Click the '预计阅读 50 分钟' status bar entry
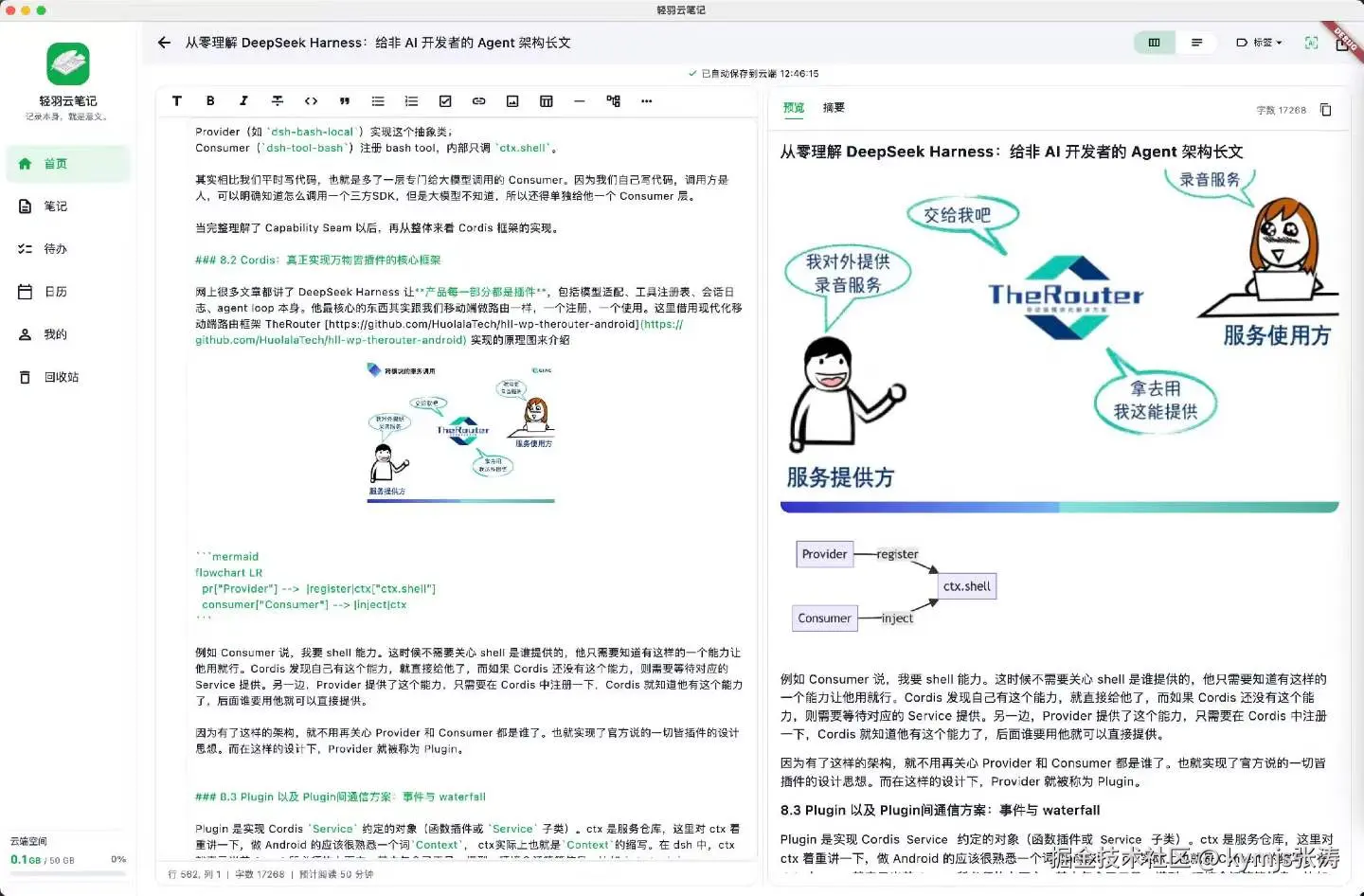Screen dimensions: 1364x896 click(x=336, y=875)
